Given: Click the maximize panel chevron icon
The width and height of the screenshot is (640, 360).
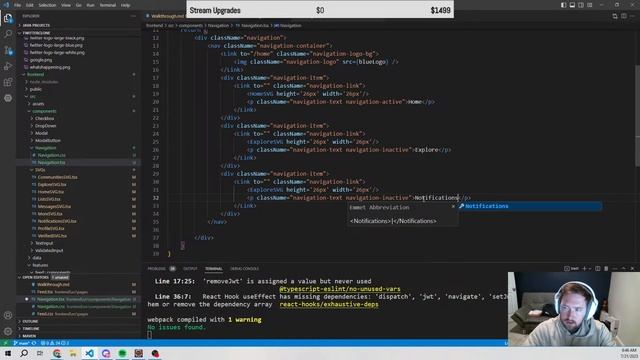Looking at the screenshot, I should coord(624,269).
